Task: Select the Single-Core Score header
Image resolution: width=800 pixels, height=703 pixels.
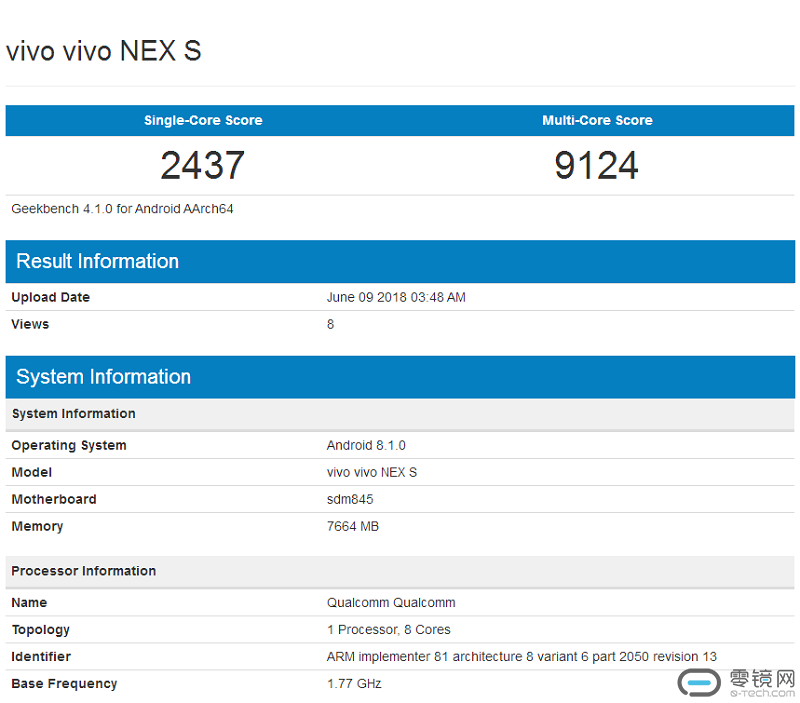Action: tap(203, 120)
